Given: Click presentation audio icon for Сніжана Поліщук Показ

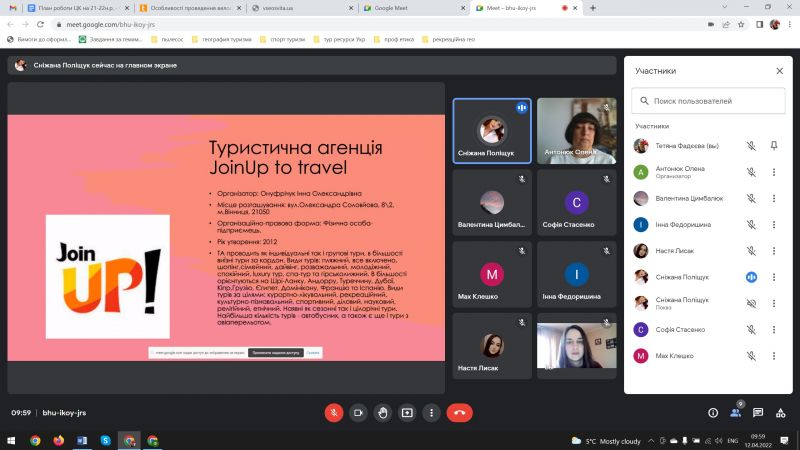Looking at the screenshot, I should tap(751, 303).
